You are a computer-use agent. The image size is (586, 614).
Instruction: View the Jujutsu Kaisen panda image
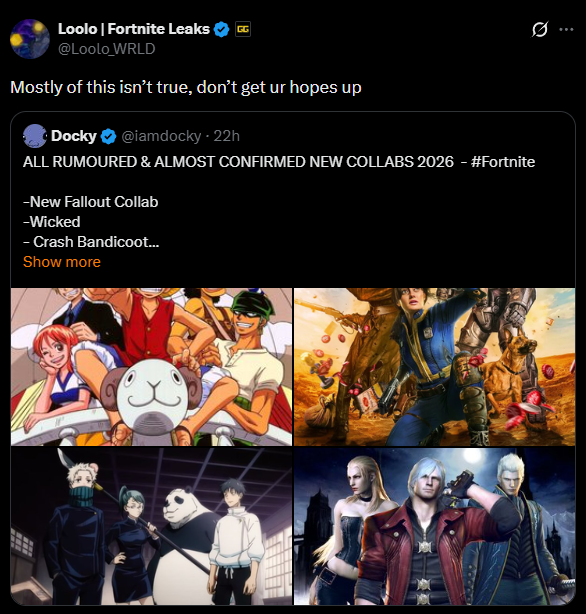click(x=152, y=526)
